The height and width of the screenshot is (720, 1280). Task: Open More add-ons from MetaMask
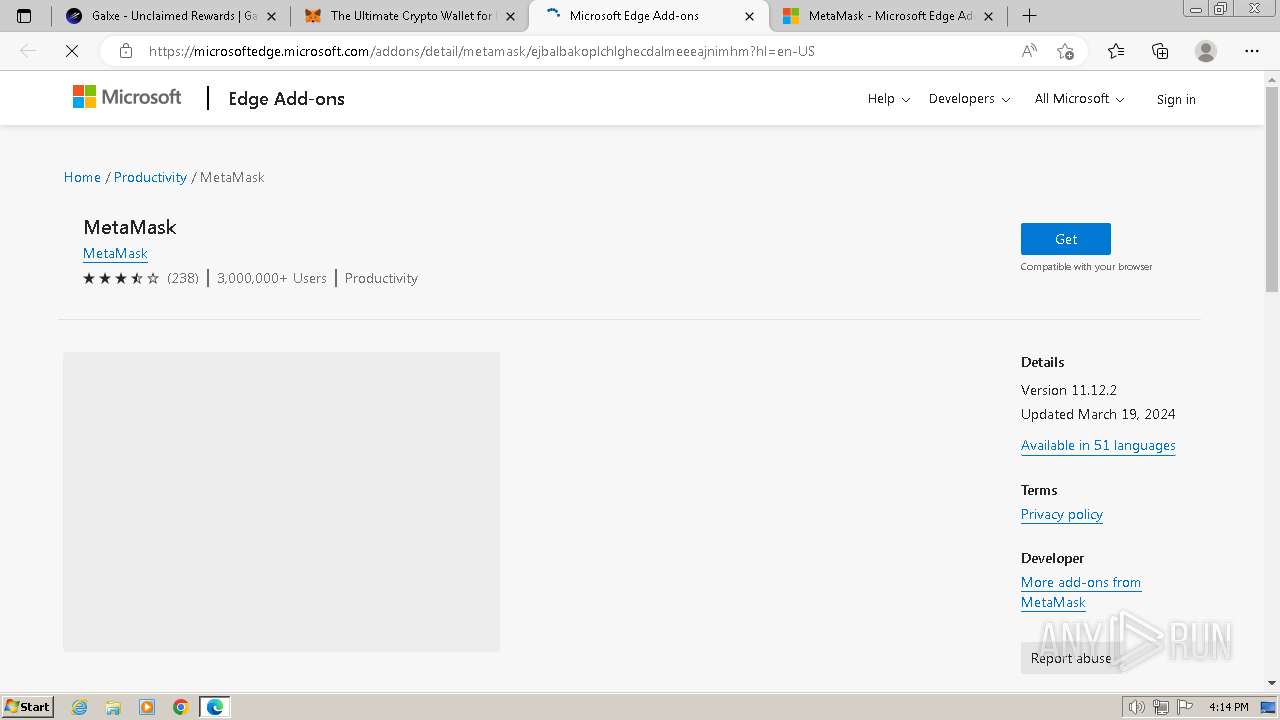click(1081, 592)
